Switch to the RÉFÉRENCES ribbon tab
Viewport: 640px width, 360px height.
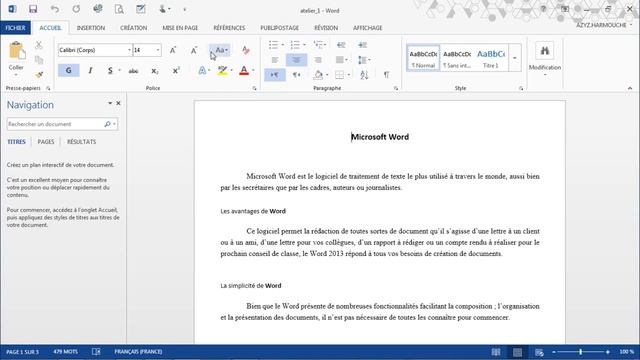(x=229, y=28)
